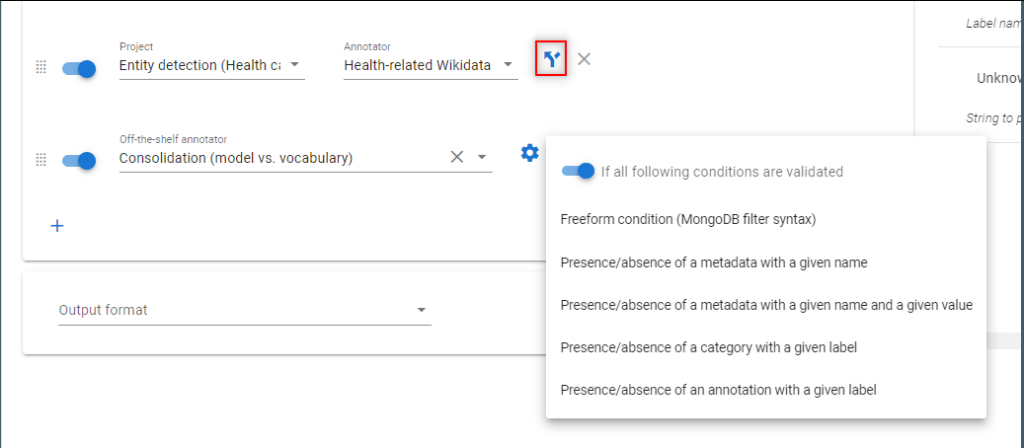The image size is (1024, 448).
Task: Remove the Entity detection annotator row
Action: (x=584, y=59)
